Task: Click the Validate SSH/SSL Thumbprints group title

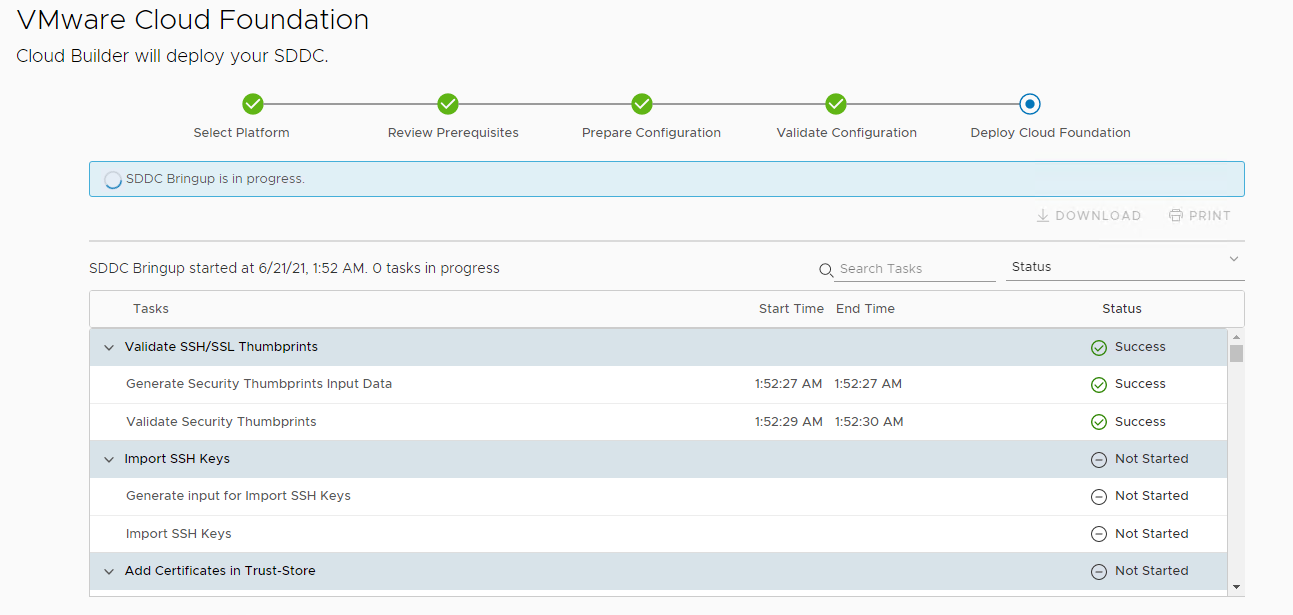Action: [x=221, y=347]
